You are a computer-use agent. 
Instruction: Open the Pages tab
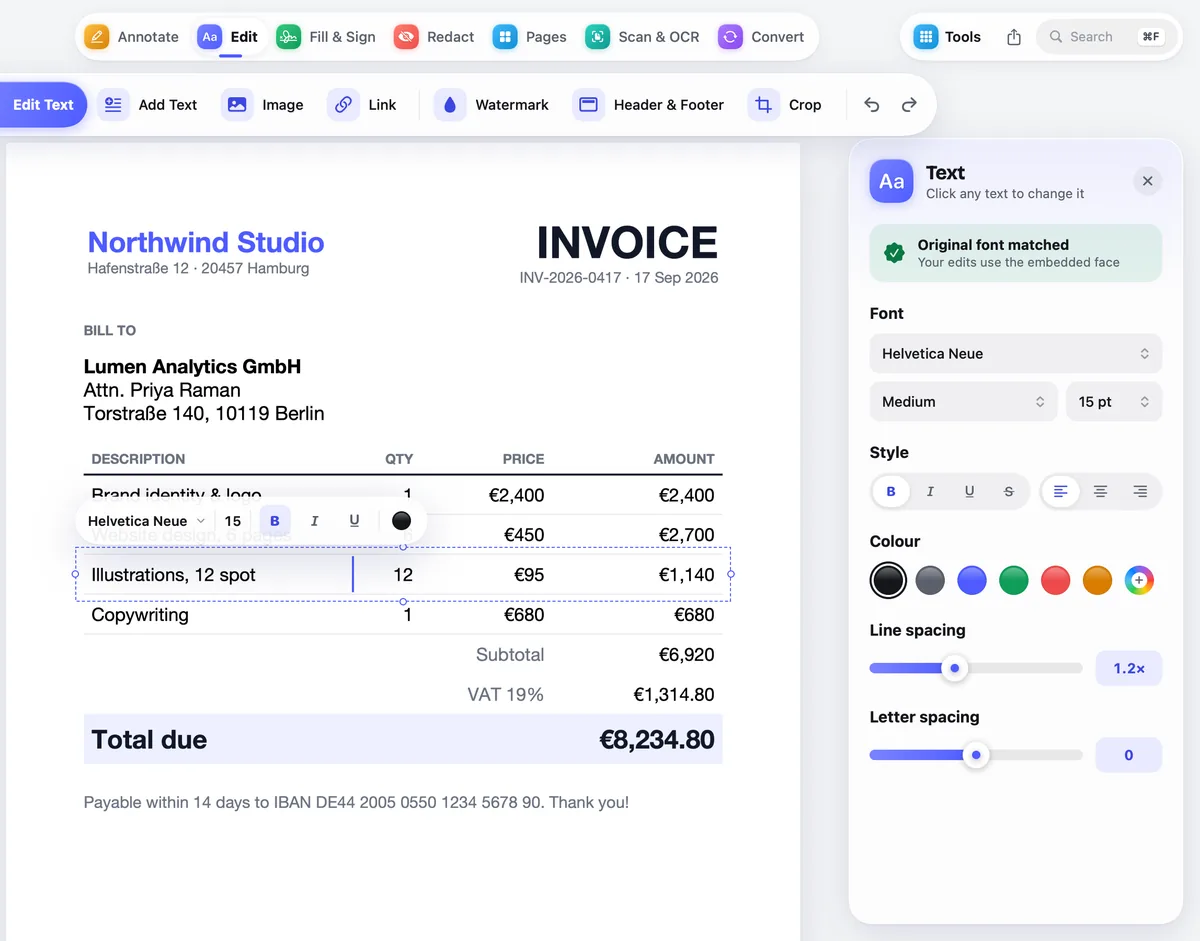pos(530,37)
